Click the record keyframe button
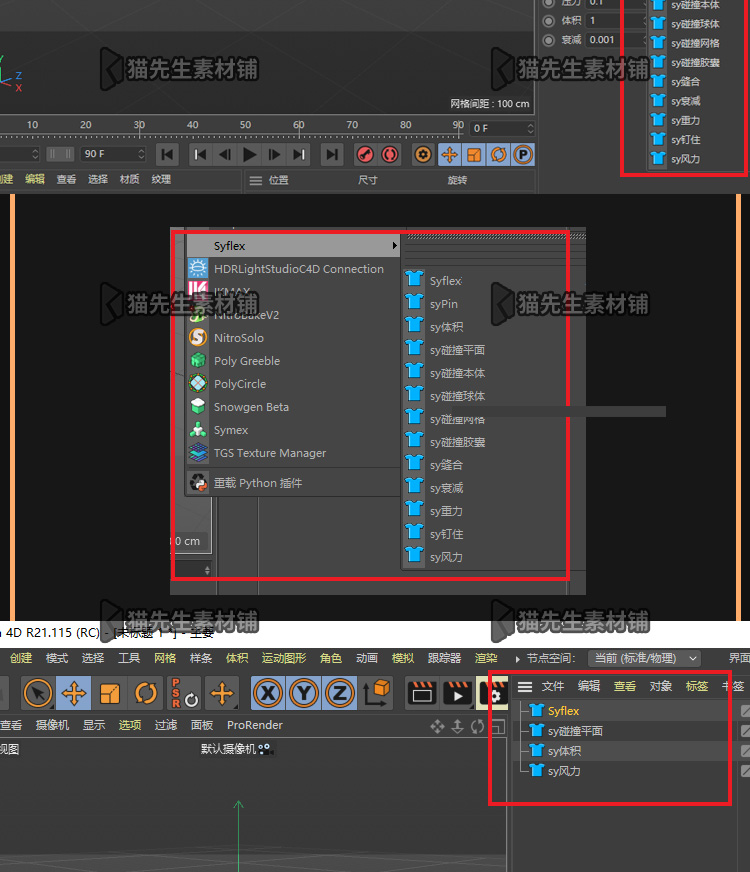The height and width of the screenshot is (872, 750). point(365,155)
